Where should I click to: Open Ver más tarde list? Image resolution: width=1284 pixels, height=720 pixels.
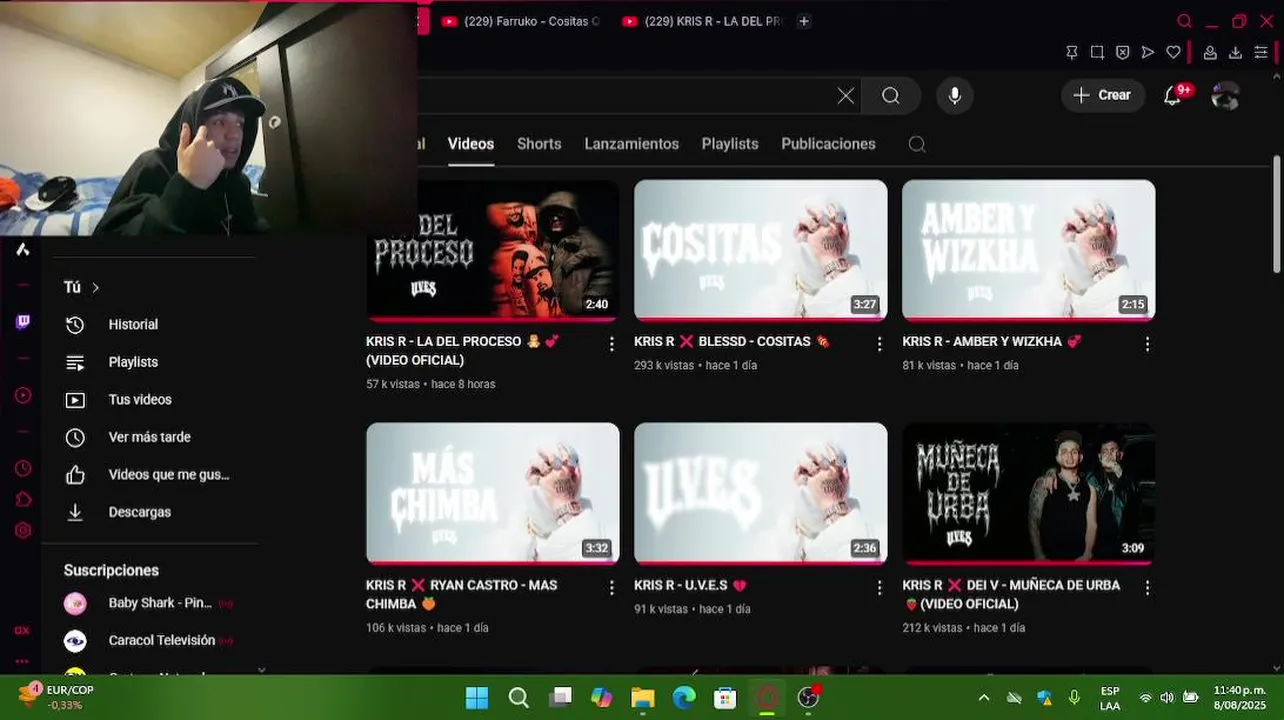150,437
